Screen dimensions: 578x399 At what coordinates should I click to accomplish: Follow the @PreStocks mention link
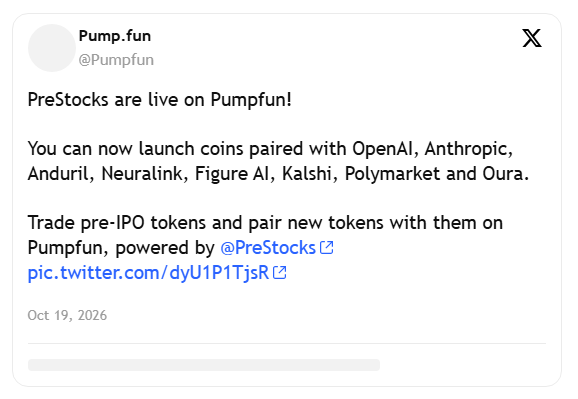(x=268, y=247)
